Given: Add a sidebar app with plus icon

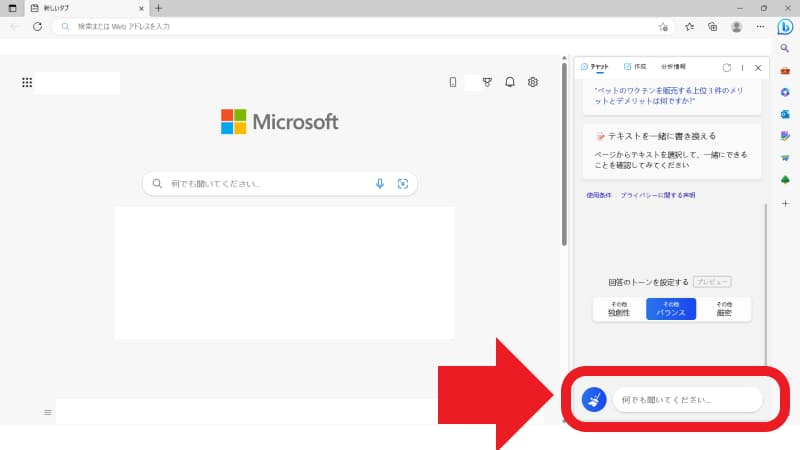Looking at the screenshot, I should pyautogui.click(x=785, y=204).
